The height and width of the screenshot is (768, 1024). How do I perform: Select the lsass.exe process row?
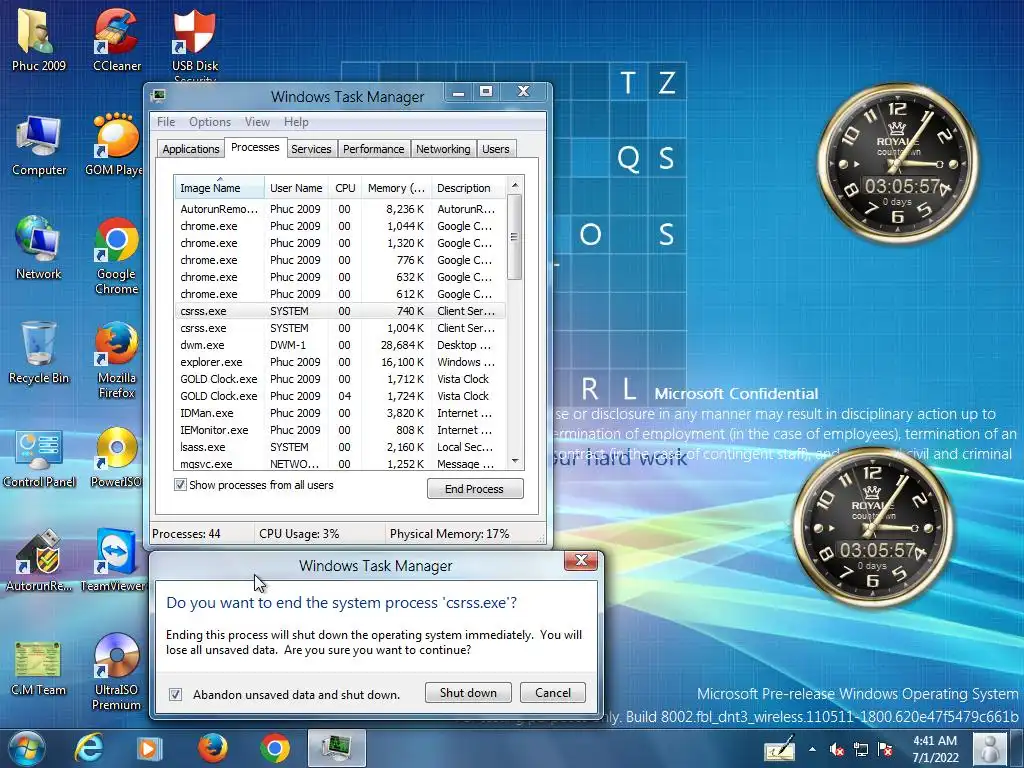[340, 447]
